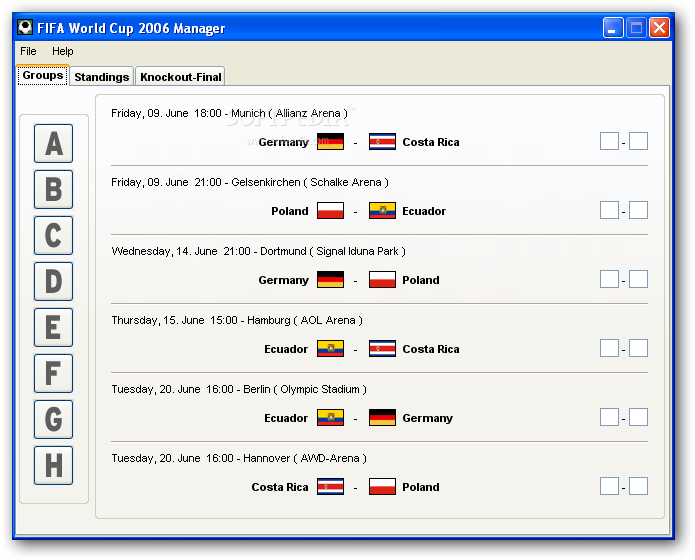
Task: Switch to the Groups tab
Action: (x=43, y=75)
